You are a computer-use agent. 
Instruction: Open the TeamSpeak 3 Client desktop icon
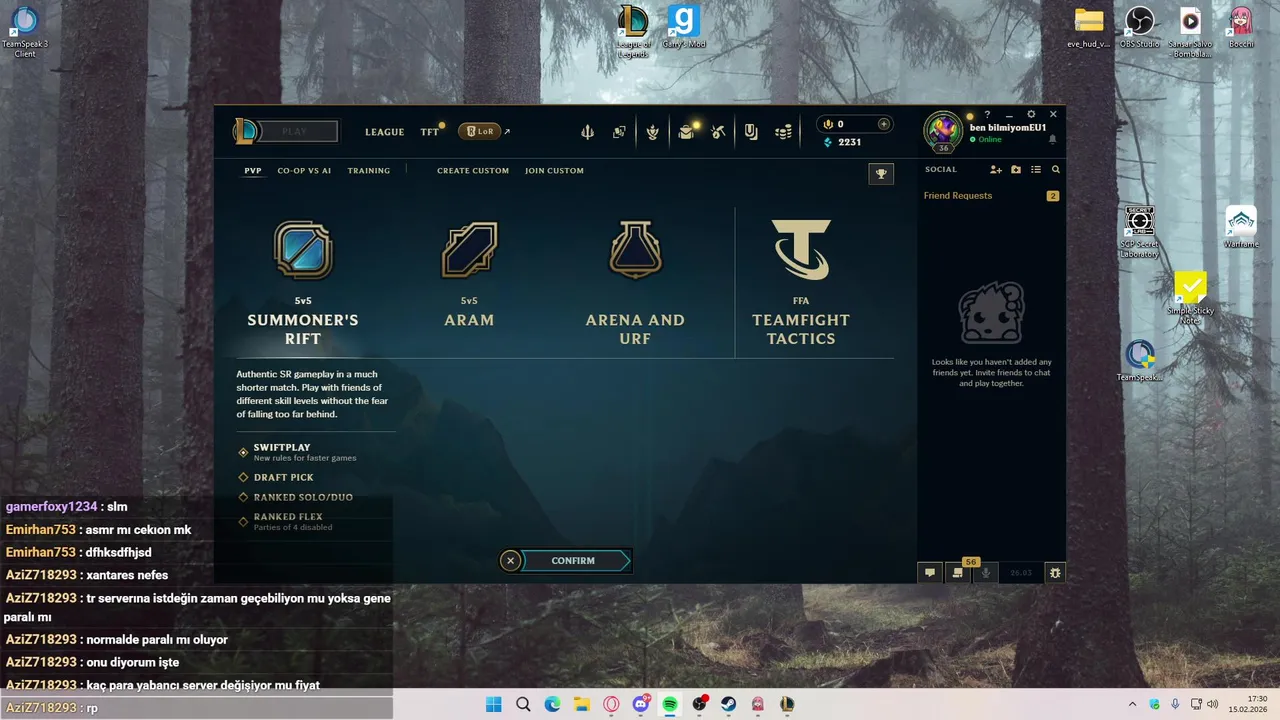25,32
